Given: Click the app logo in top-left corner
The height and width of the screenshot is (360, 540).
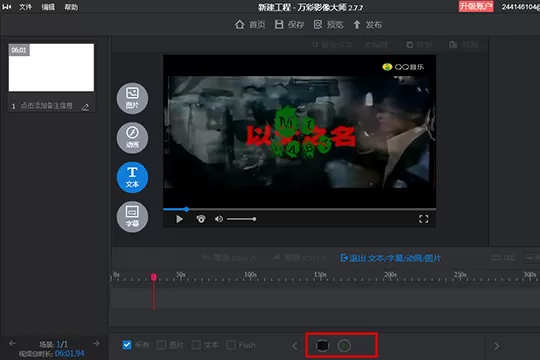Looking at the screenshot, I should click(x=7, y=7).
